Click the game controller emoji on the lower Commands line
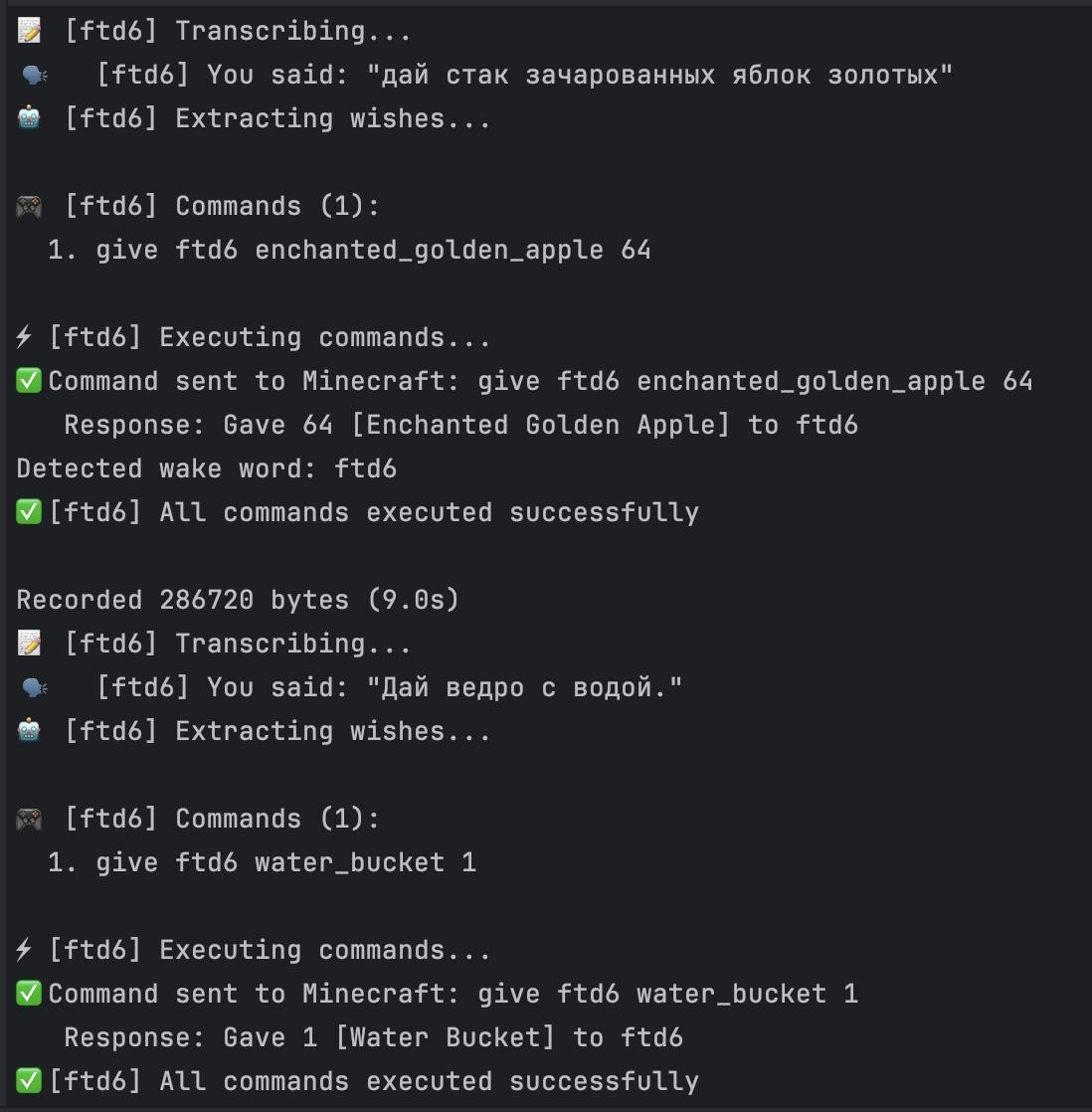The width and height of the screenshot is (1092, 1112). [x=29, y=819]
